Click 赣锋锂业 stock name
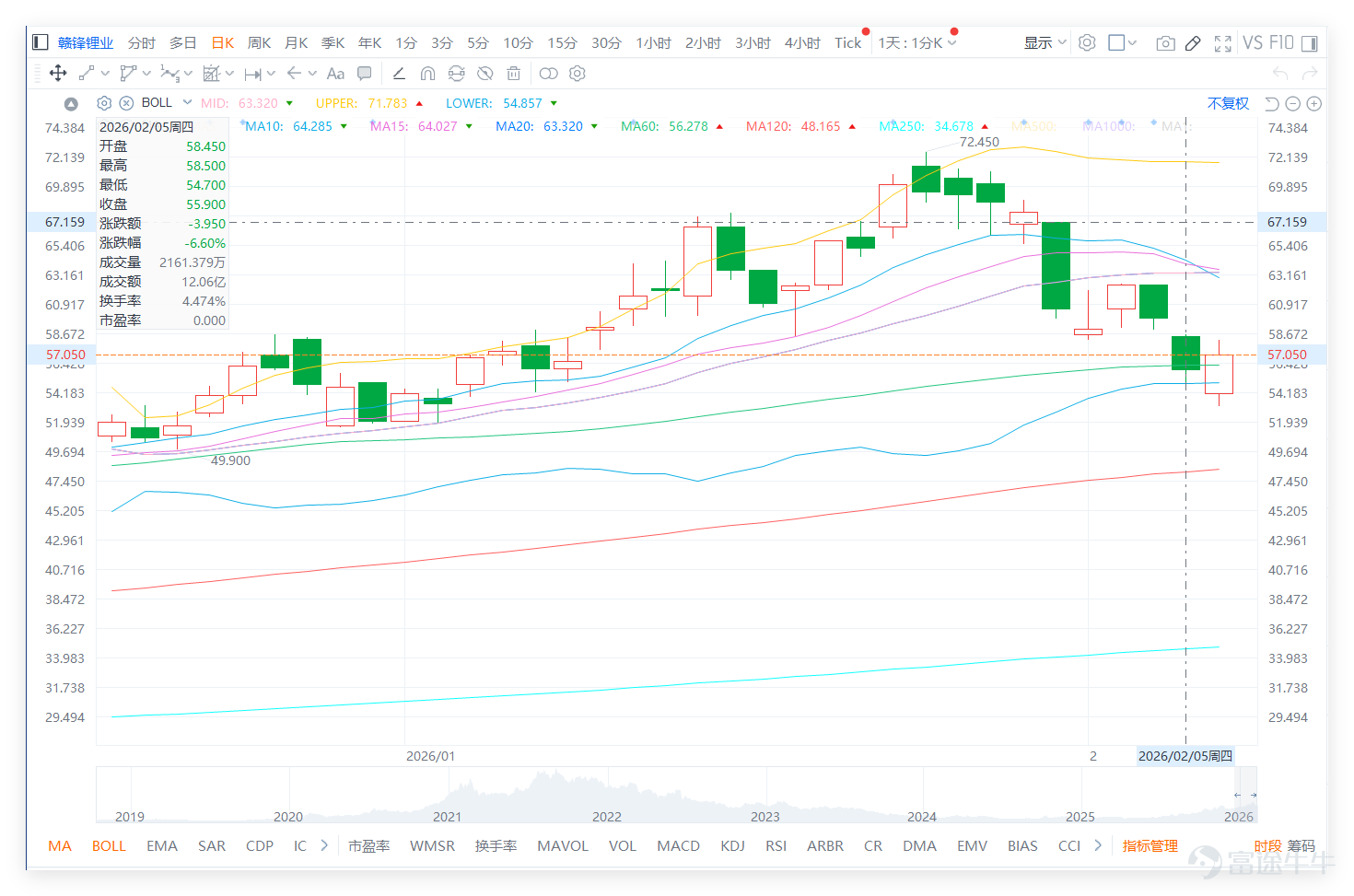The image size is (1354, 896). [x=86, y=42]
